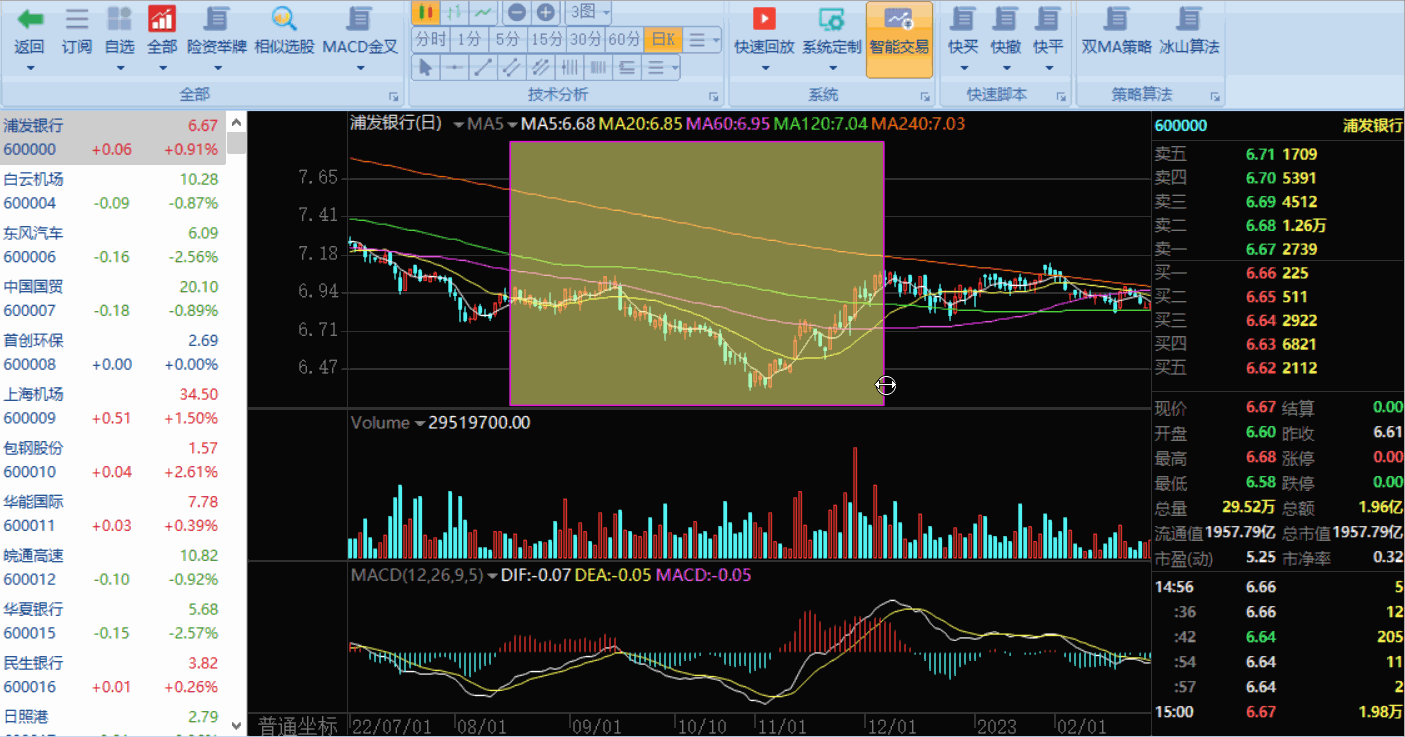Image resolution: width=1405 pixels, height=737 pixels.
Task: Expand the 技术分析 group launcher
Action: [714, 96]
